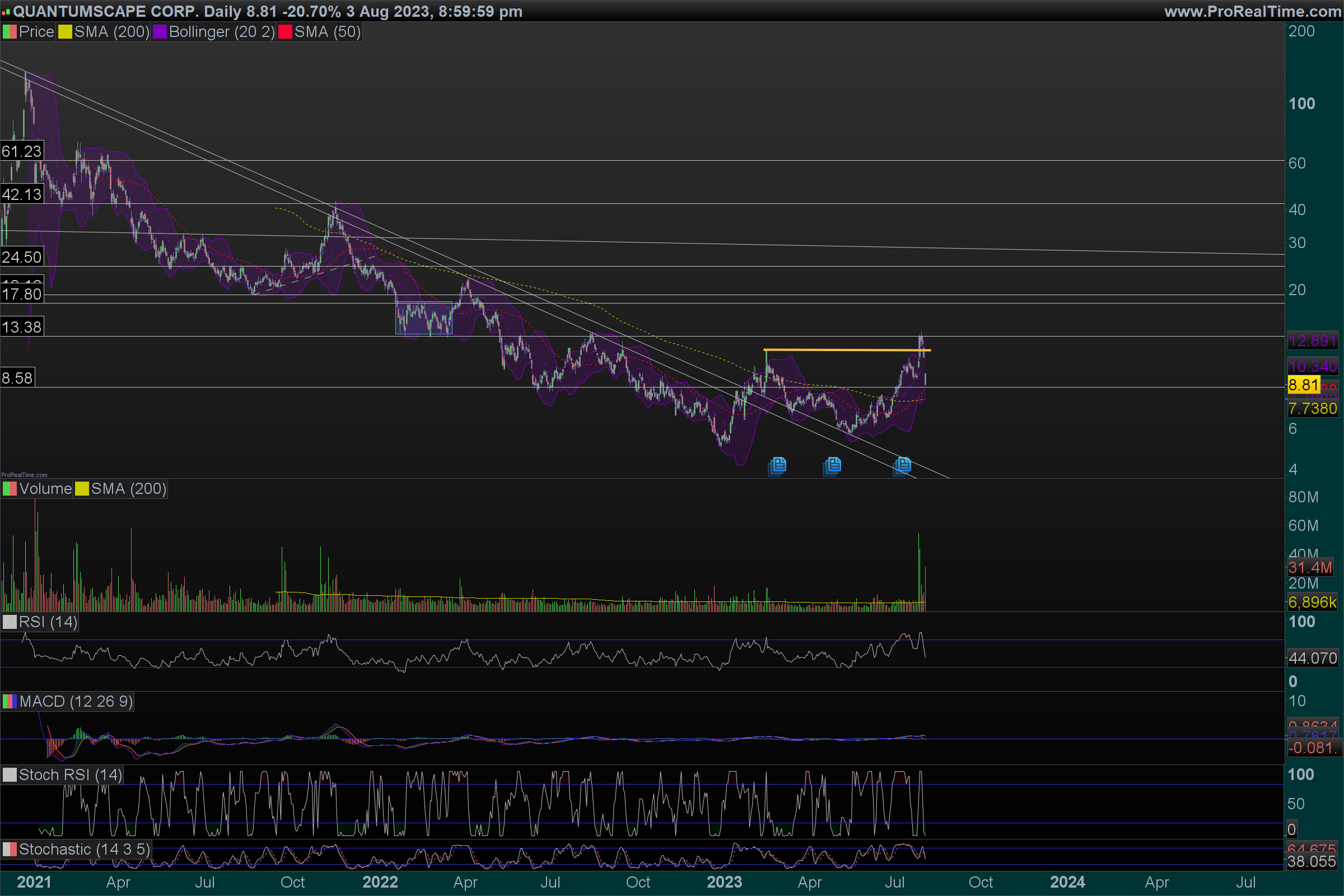This screenshot has width=1344, height=896.
Task: Open the MACD (12 26 9) label
Action: pos(76,702)
